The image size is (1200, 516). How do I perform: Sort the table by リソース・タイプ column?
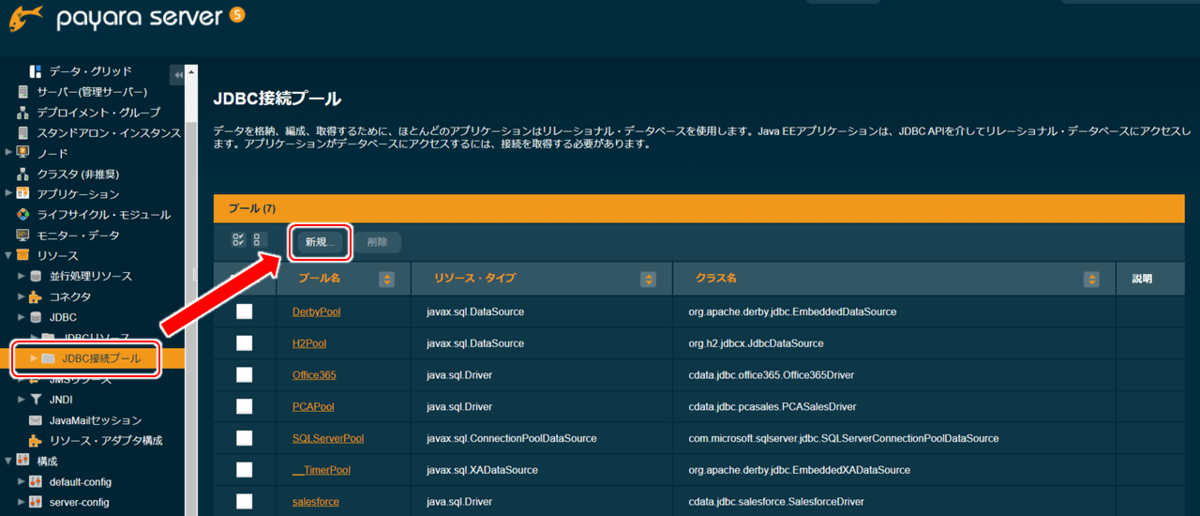tap(648, 279)
